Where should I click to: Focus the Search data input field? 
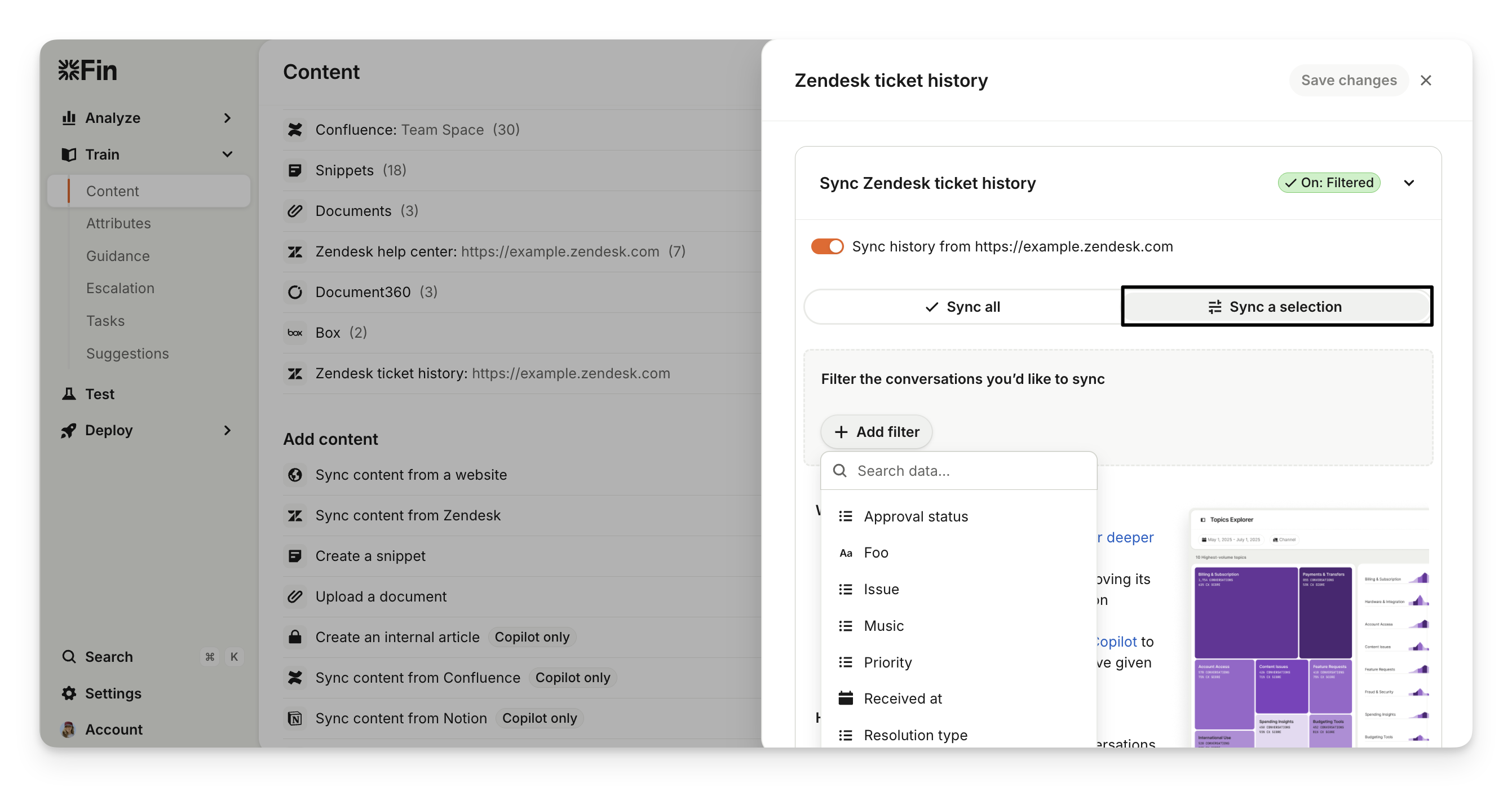click(969, 471)
